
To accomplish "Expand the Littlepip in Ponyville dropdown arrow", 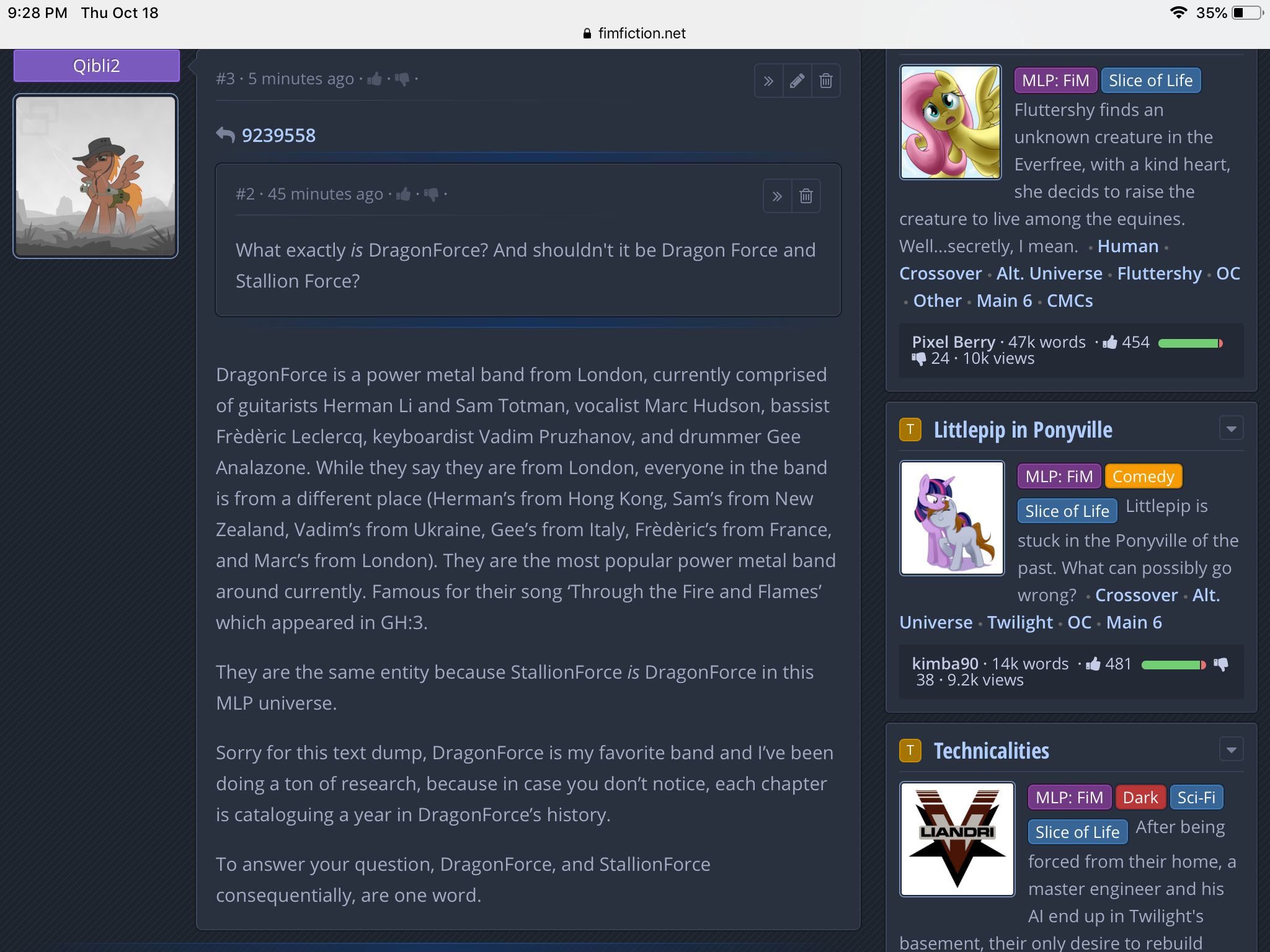I will coord(1231,428).
